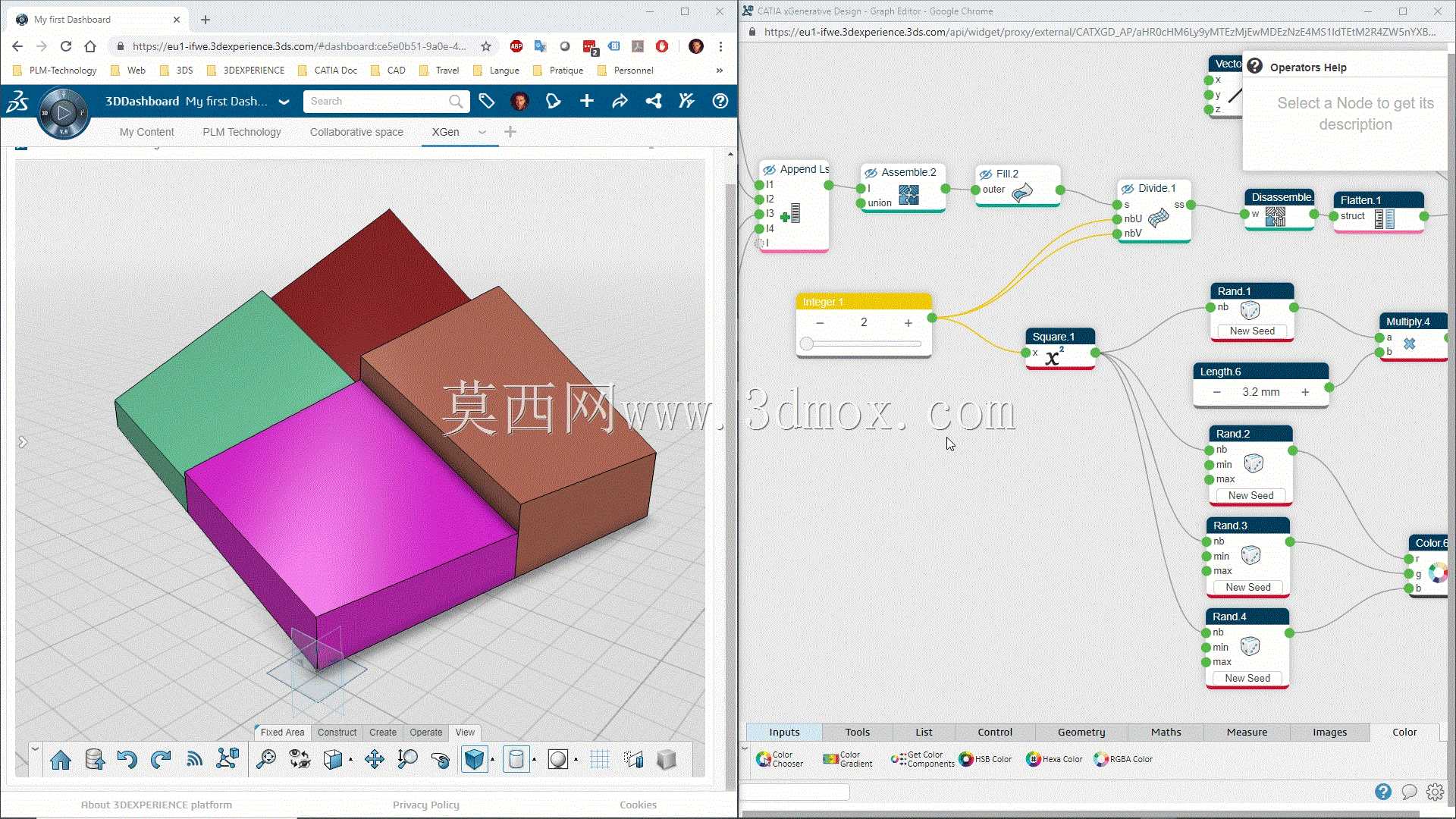Open settings gear in Graph Editor corner
The height and width of the screenshot is (819, 1456).
pos(1435,792)
